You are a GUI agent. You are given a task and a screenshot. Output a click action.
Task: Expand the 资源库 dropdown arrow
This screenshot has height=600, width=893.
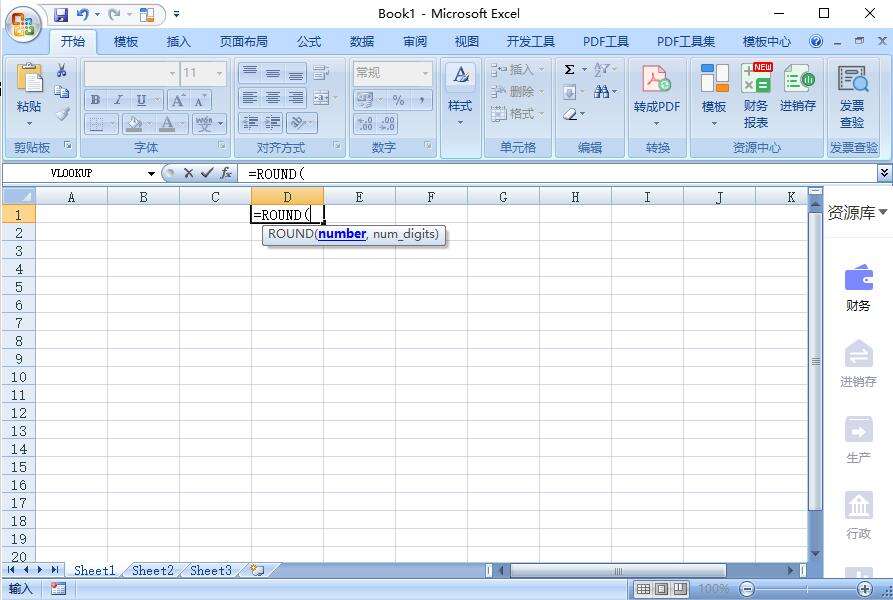pos(883,212)
